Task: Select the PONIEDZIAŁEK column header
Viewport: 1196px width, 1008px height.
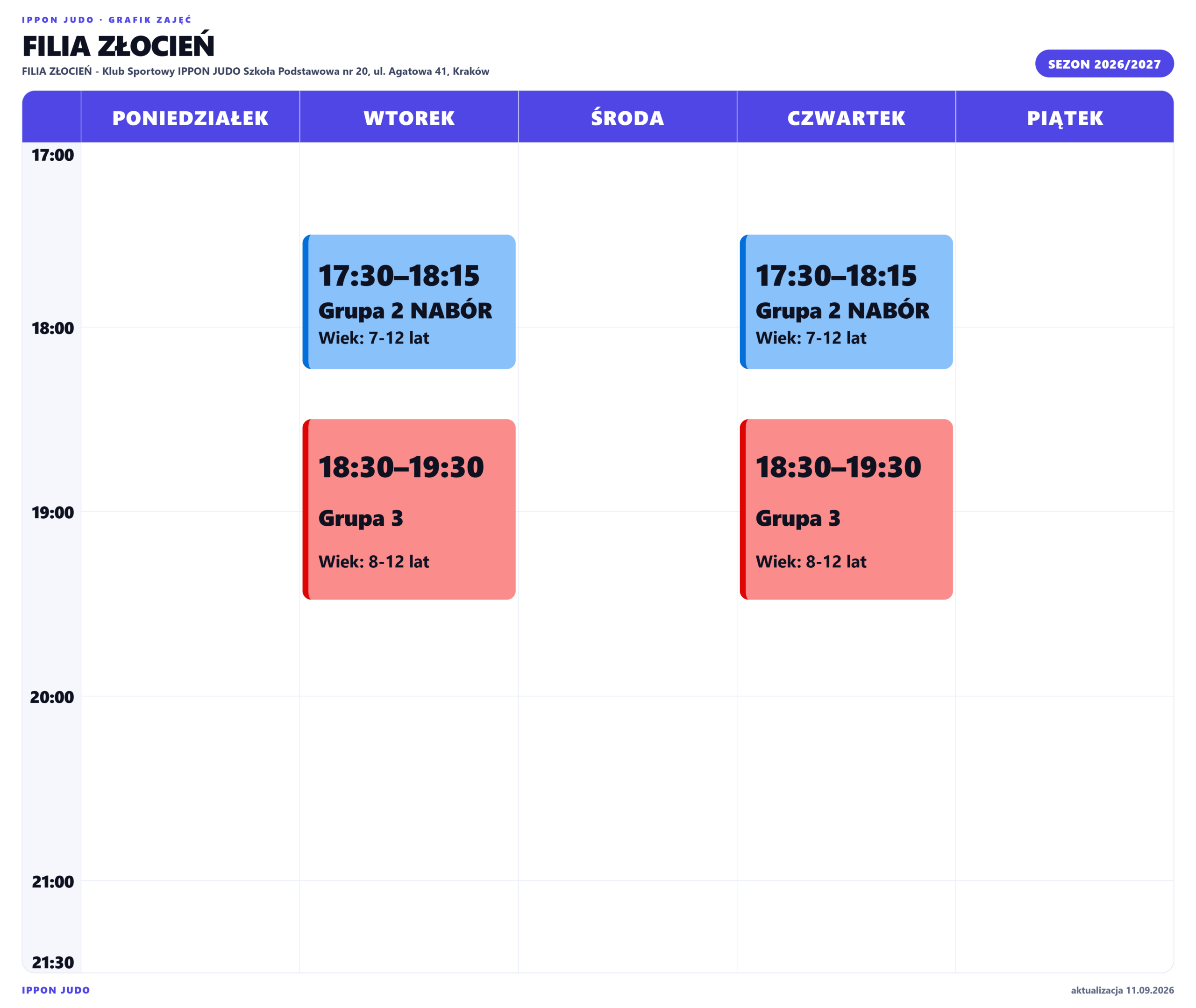Action: point(190,117)
